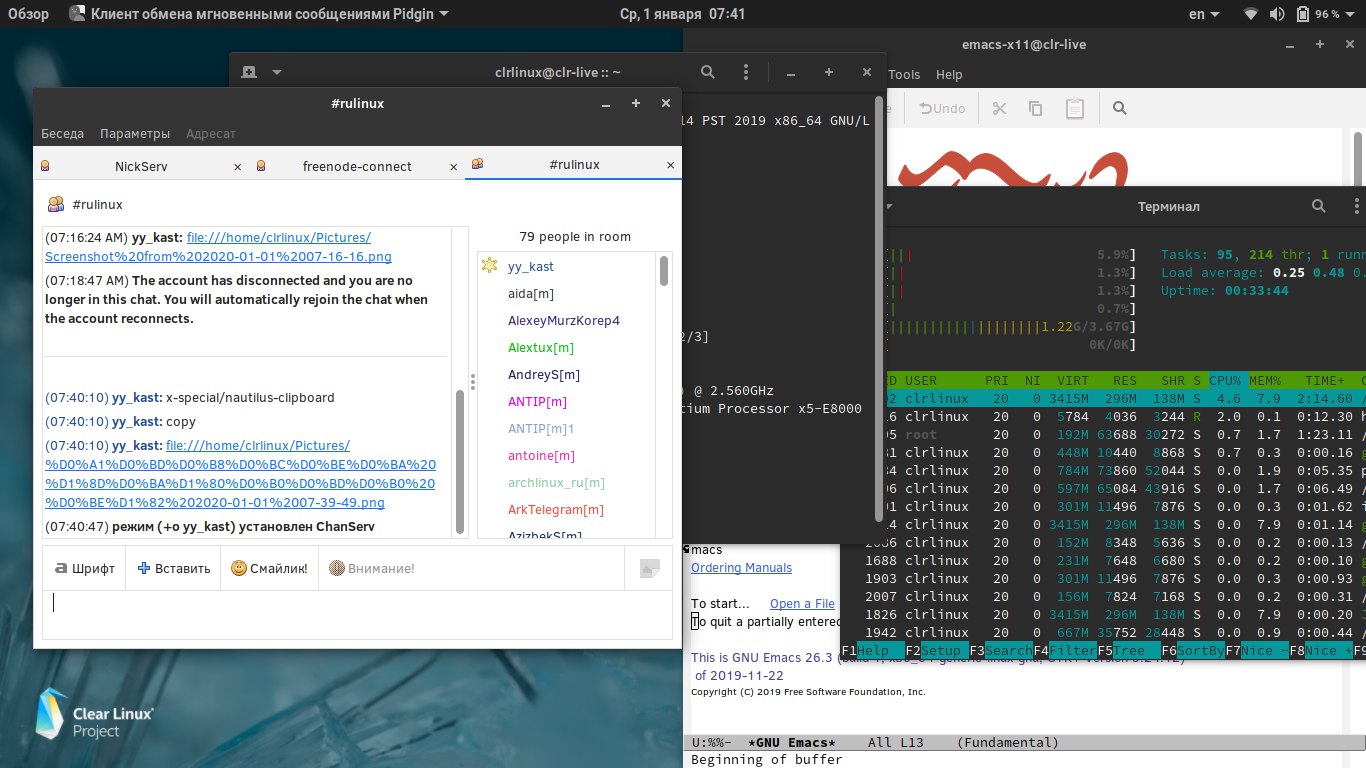Close the freenode-connect tab
This screenshot has height=768, width=1366.
click(453, 167)
